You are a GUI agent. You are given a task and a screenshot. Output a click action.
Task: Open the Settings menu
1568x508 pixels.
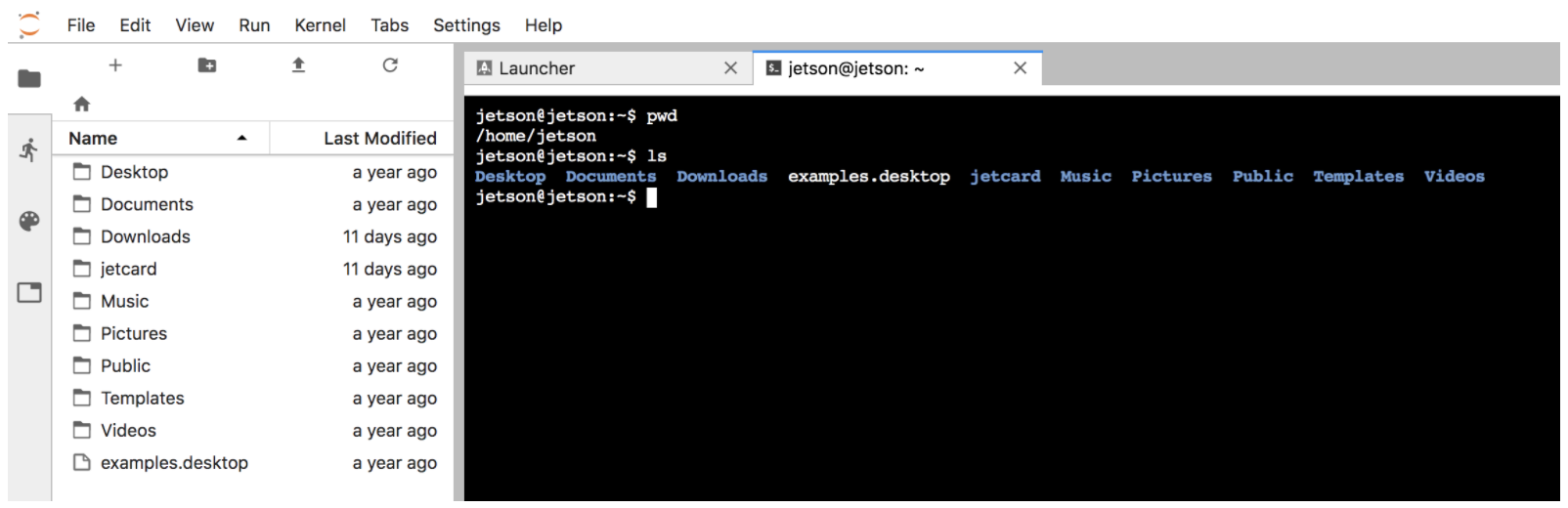coord(466,25)
